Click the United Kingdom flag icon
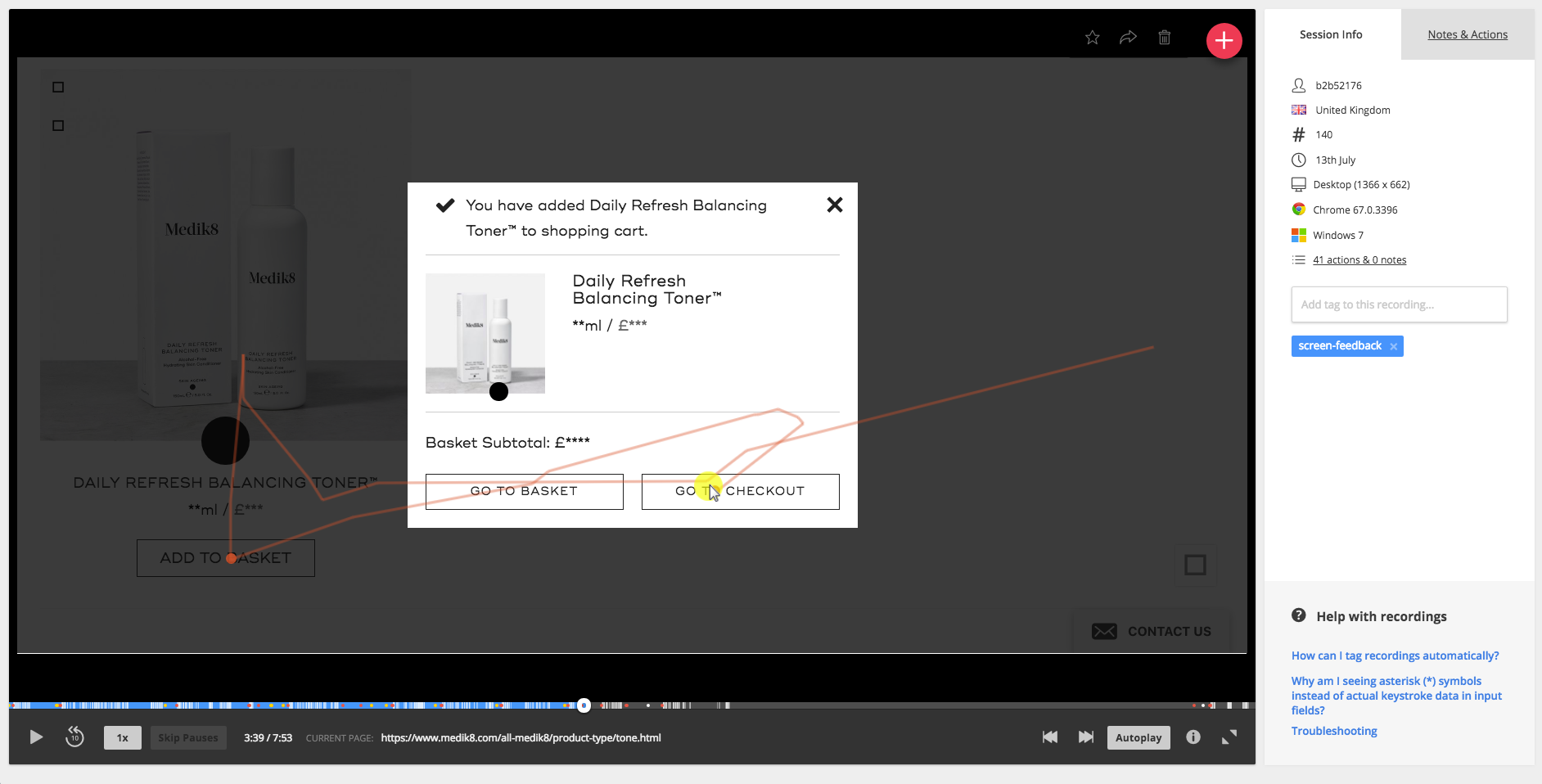Screen dimensions: 1542x784 pos(1299,110)
